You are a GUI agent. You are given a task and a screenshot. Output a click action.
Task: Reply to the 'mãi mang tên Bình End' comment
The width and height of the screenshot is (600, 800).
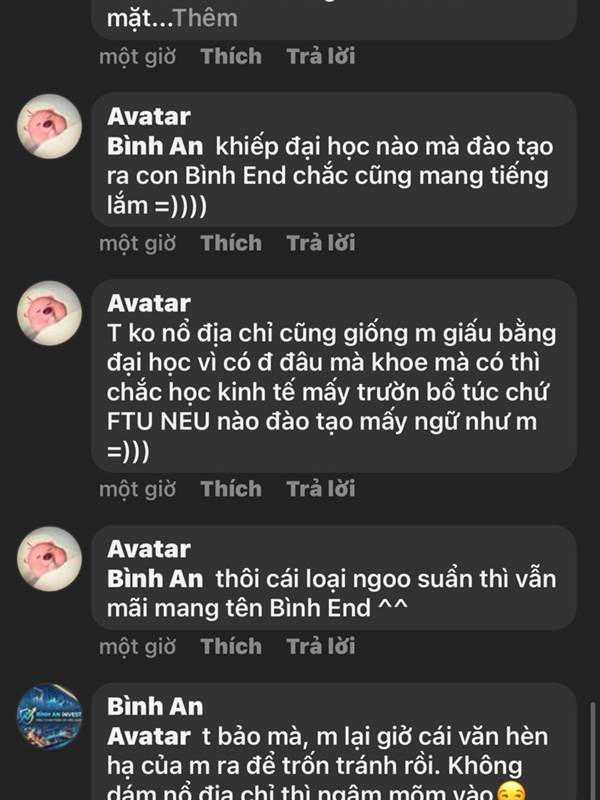(320, 646)
